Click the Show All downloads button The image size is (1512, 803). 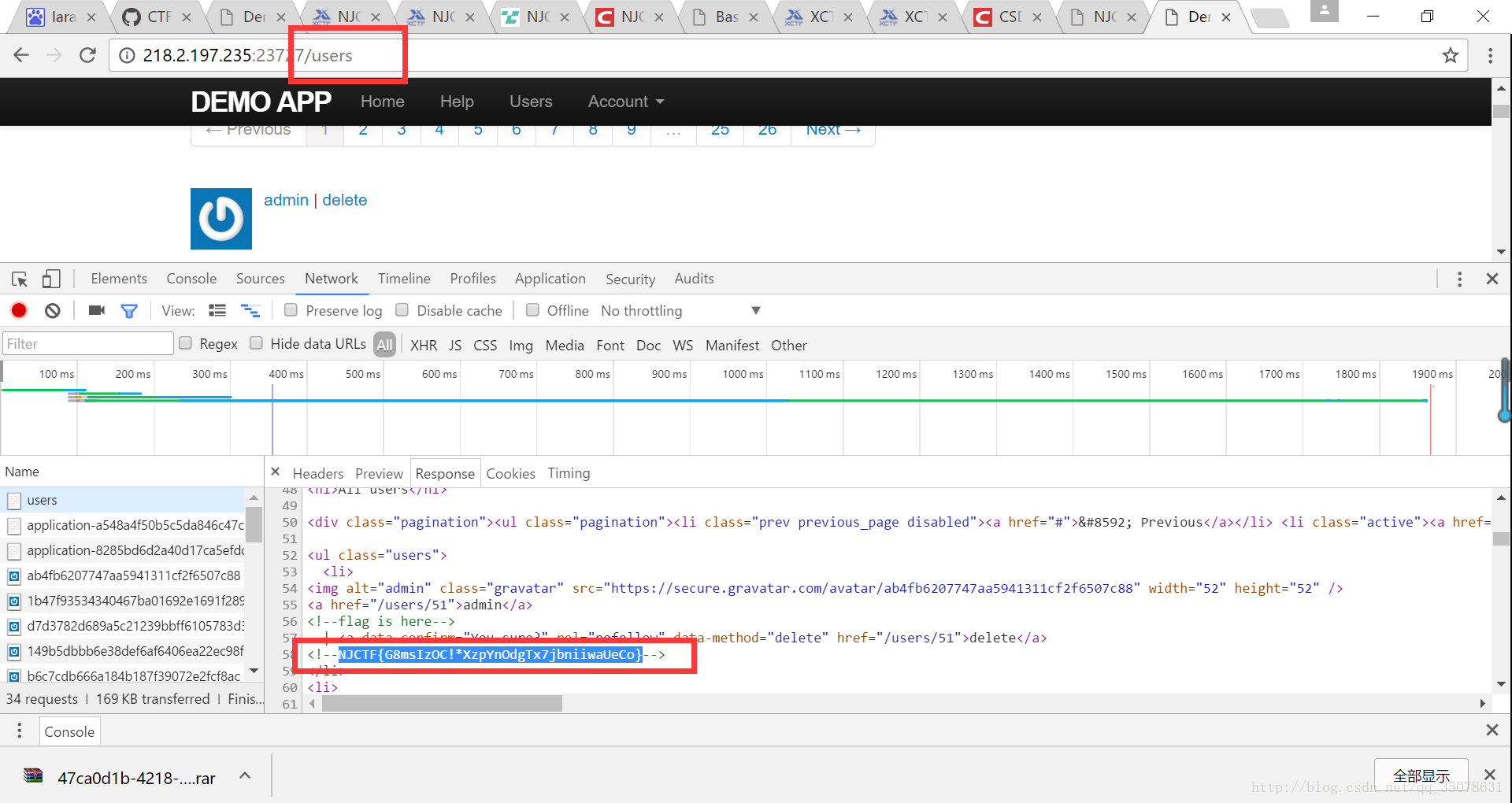(x=1421, y=775)
